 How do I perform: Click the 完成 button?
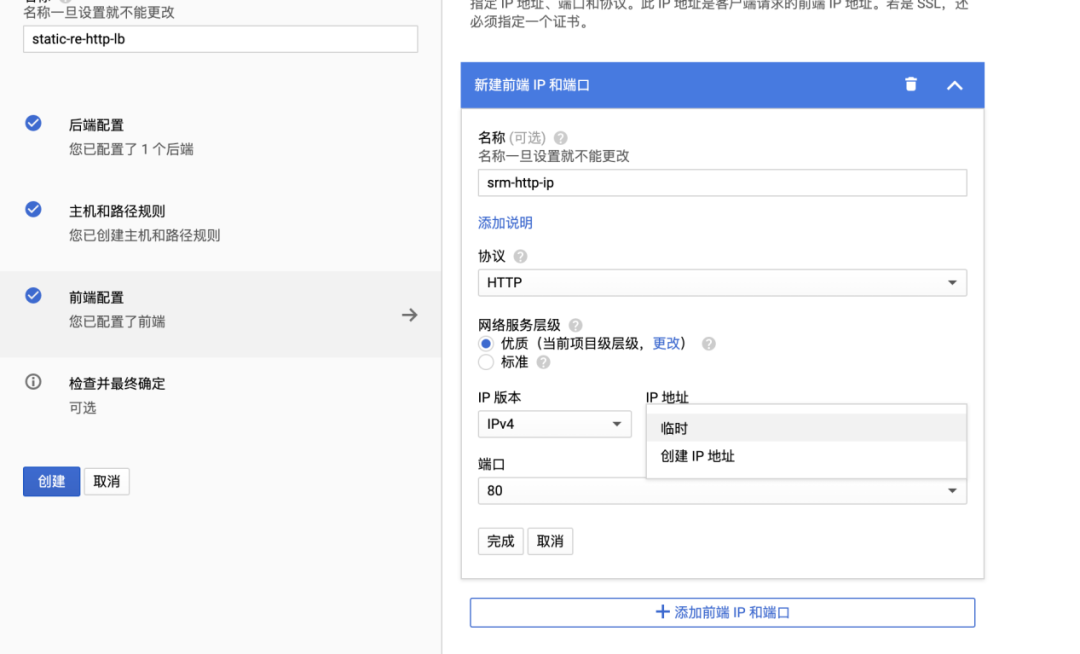pyautogui.click(x=501, y=541)
